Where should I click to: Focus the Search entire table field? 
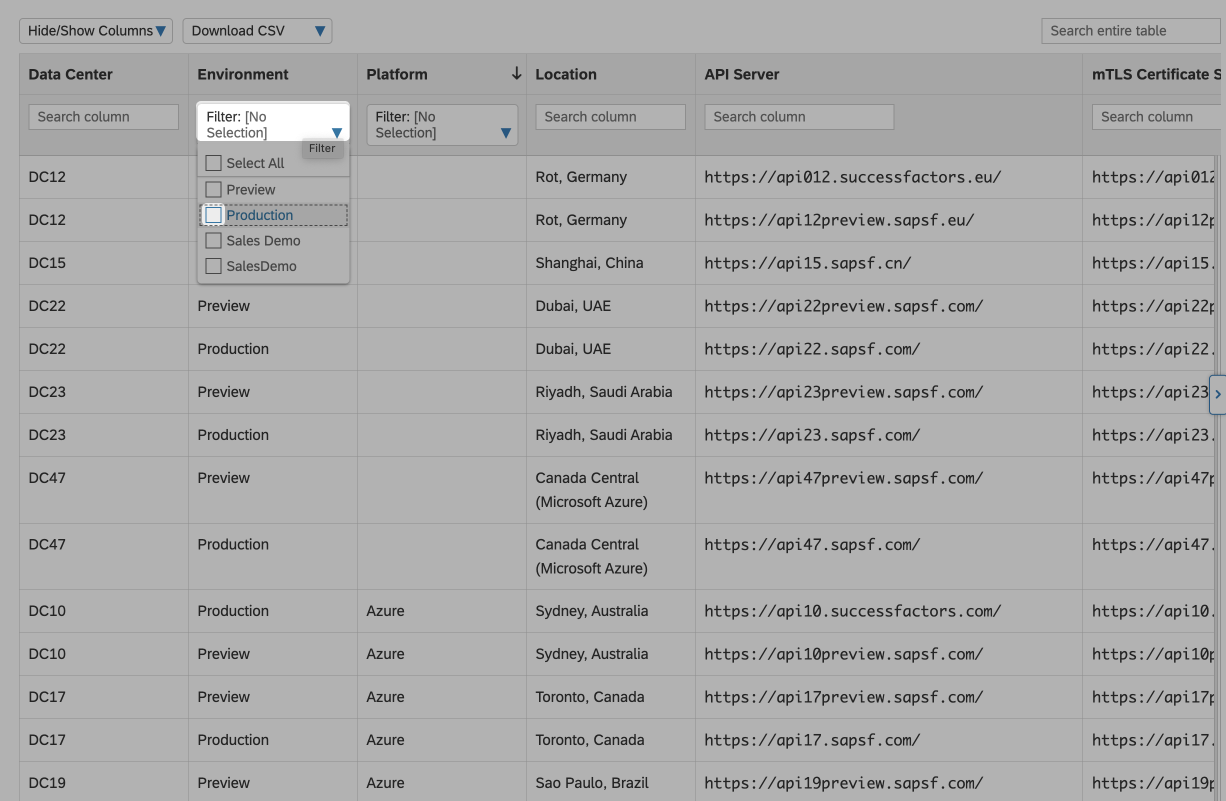pyautogui.click(x=1130, y=31)
